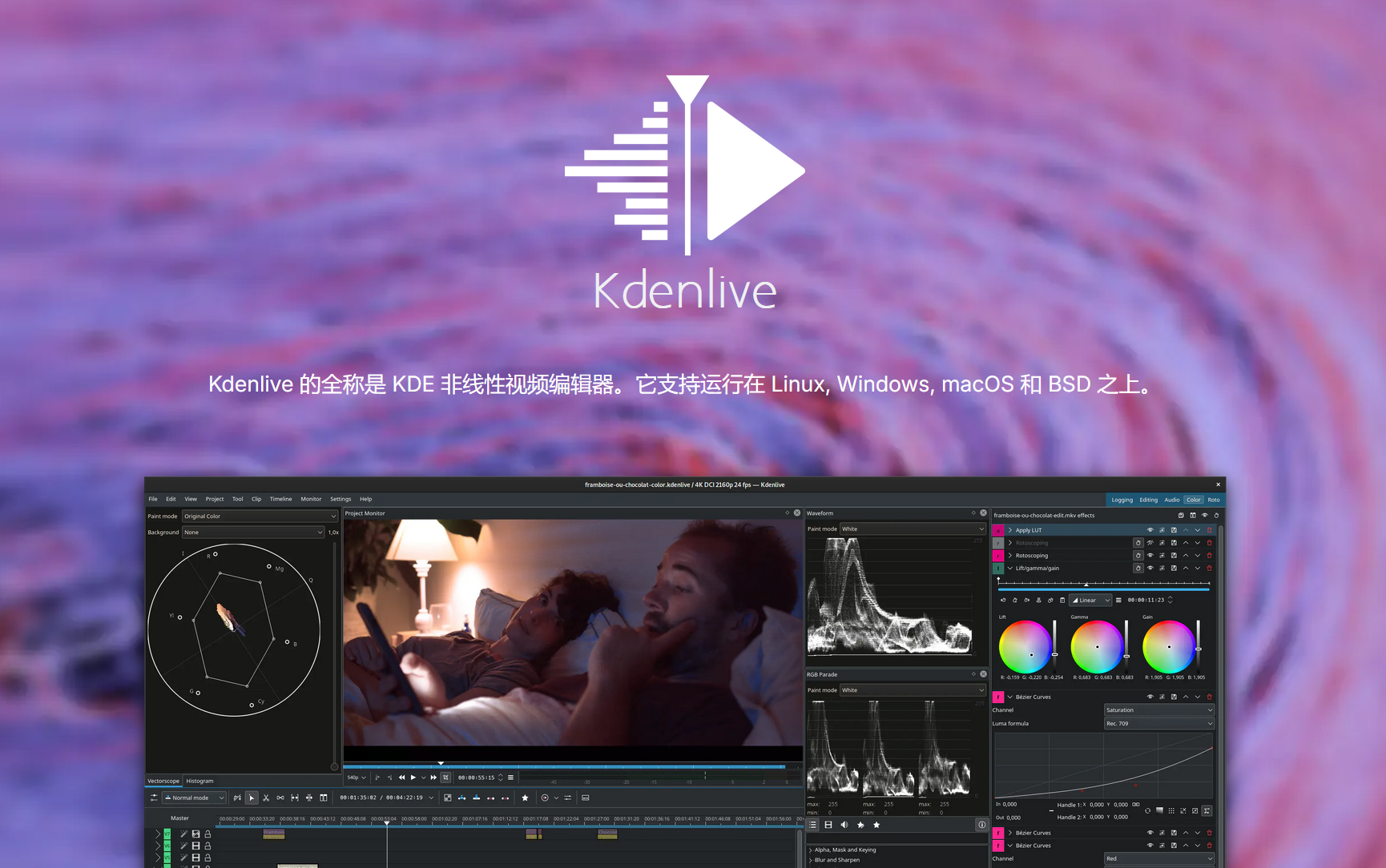Delete the Apply LUT effect with the trash icon
This screenshot has height=868, width=1386.
pos(1209,530)
